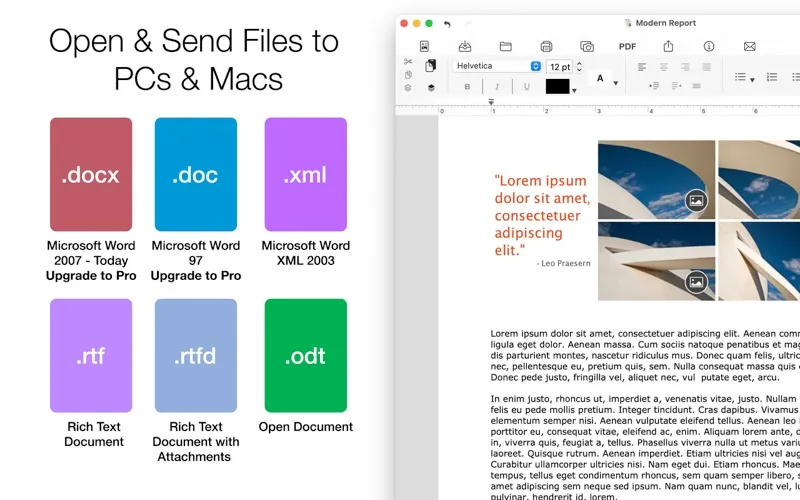Click the Leo Praesern attribution text

pyautogui.click(x=563, y=263)
